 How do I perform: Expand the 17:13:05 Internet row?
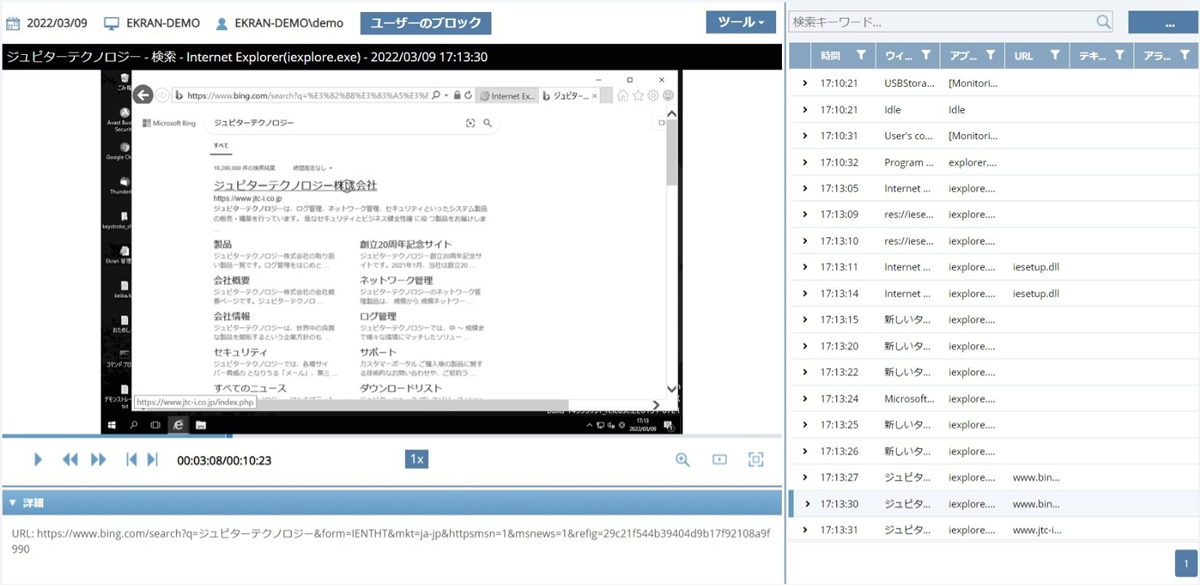804,188
